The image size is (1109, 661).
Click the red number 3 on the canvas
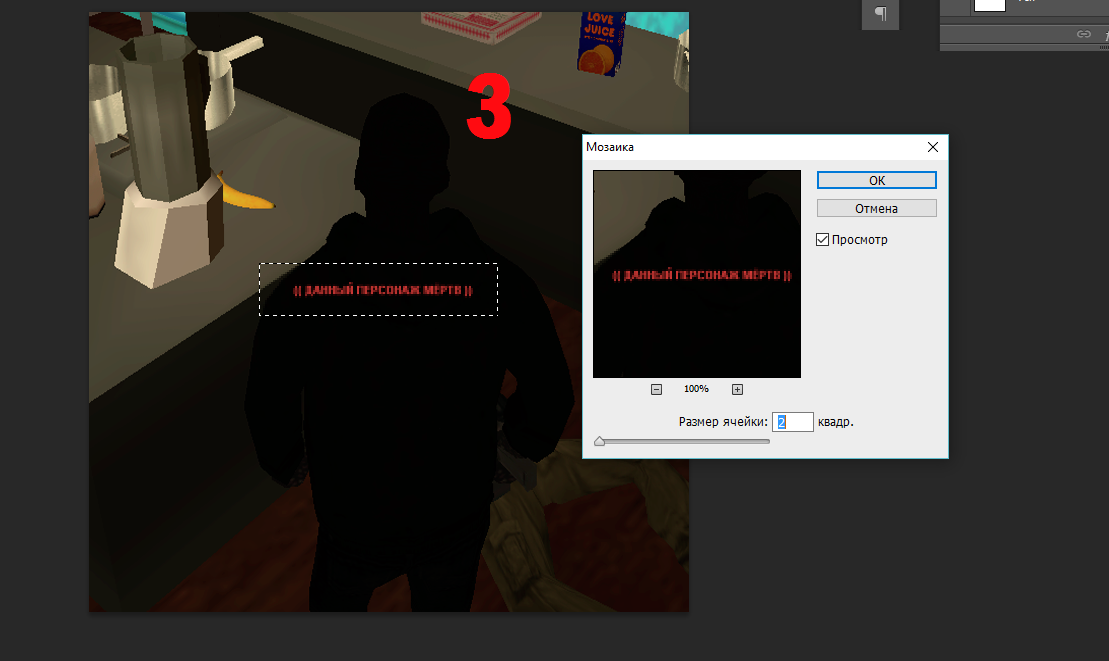490,109
